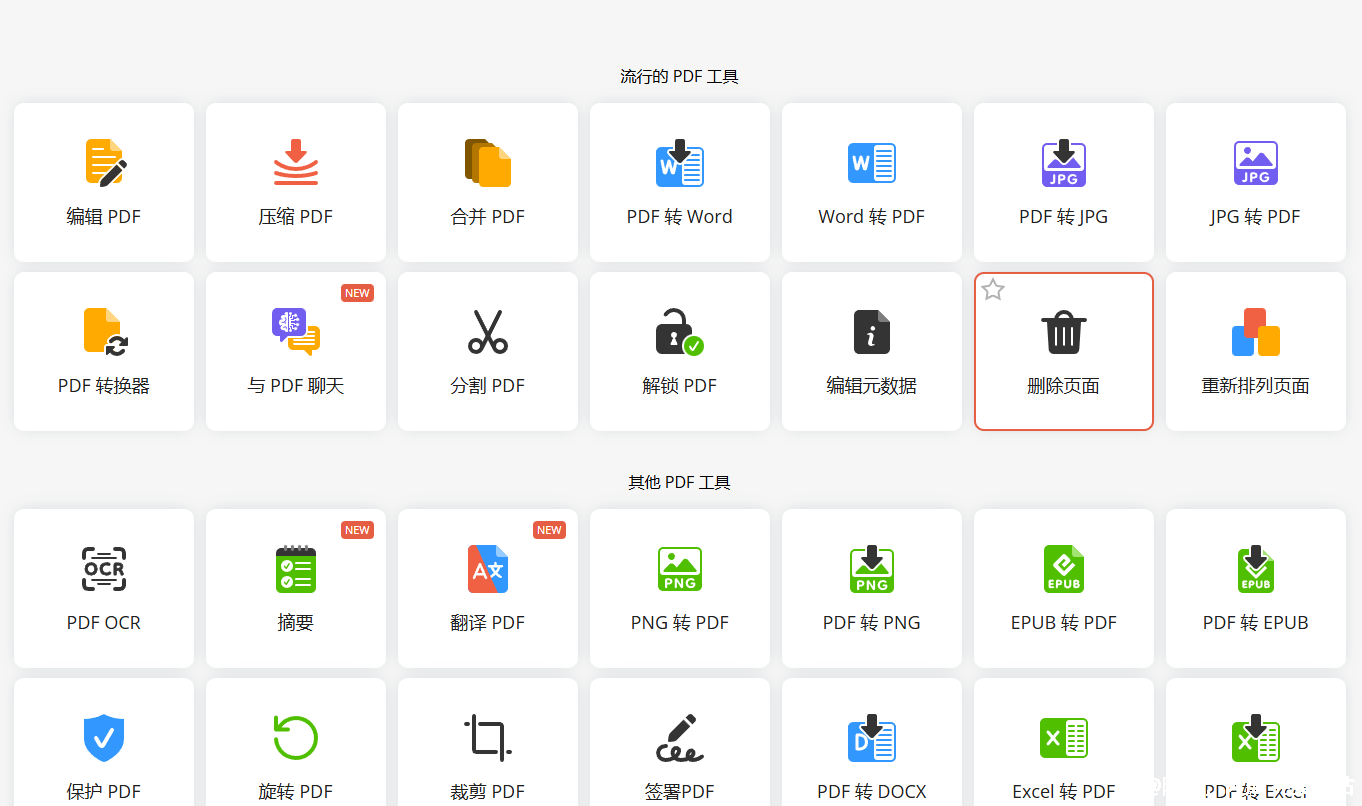The width and height of the screenshot is (1362, 806).
Task: Launch the PDF 转 Word converter
Action: click(x=679, y=182)
